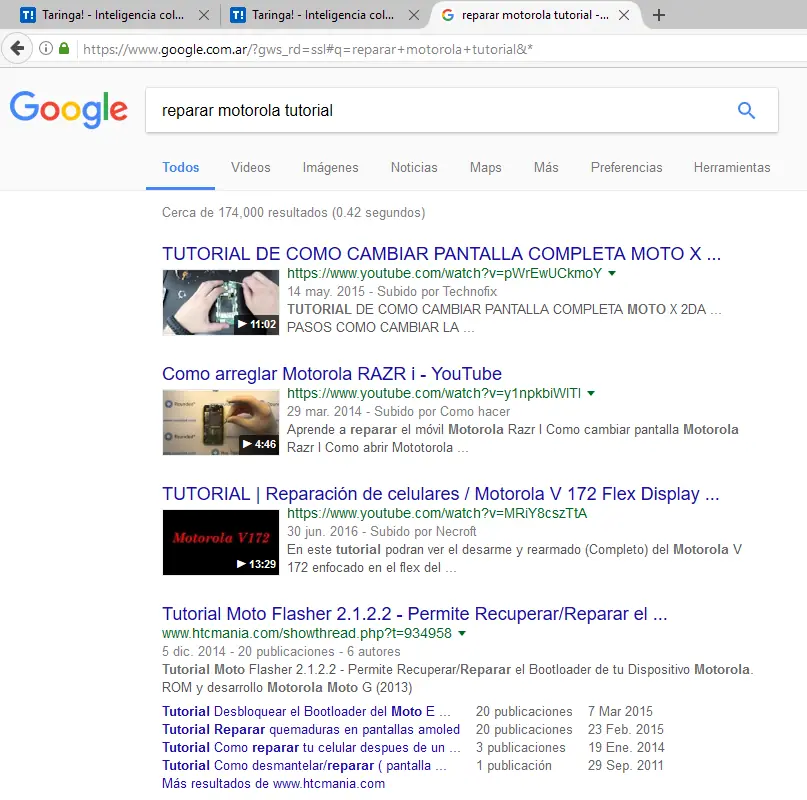The width and height of the screenshot is (807, 800).
Task: Click the 19 Ene. 2014 date entry
Action: click(x=626, y=747)
